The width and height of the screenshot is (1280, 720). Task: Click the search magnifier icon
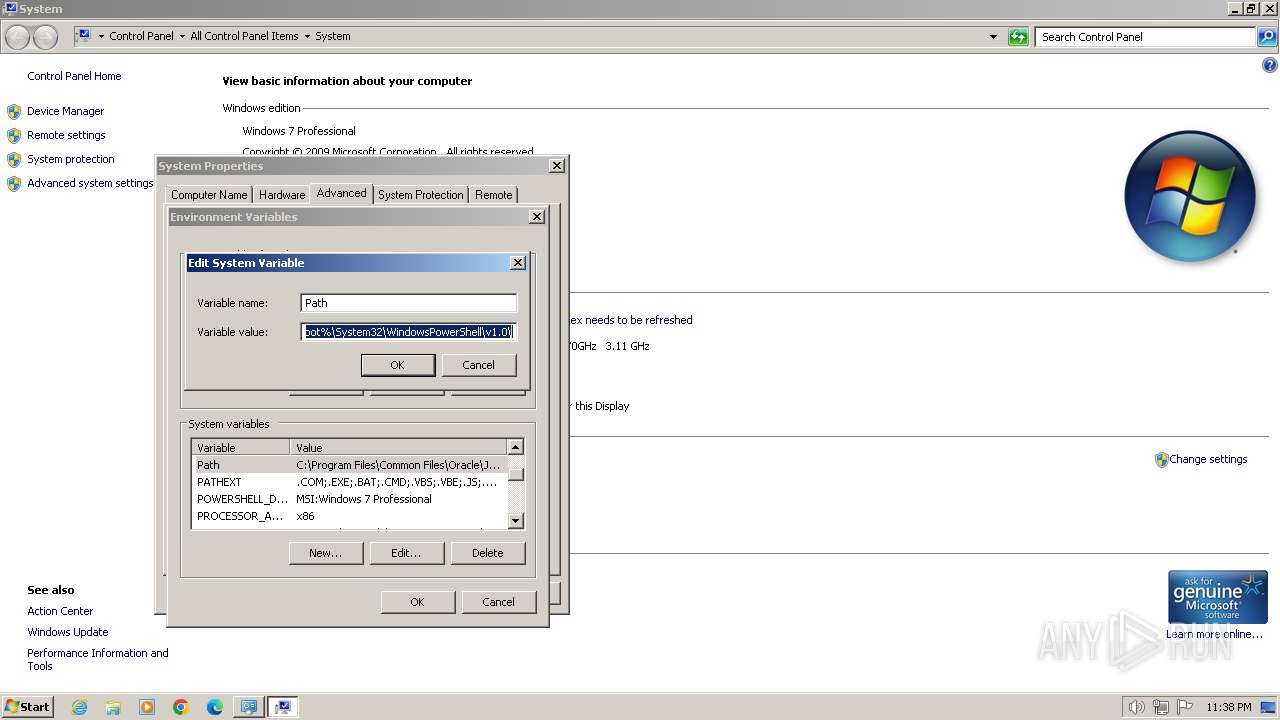click(1266, 37)
